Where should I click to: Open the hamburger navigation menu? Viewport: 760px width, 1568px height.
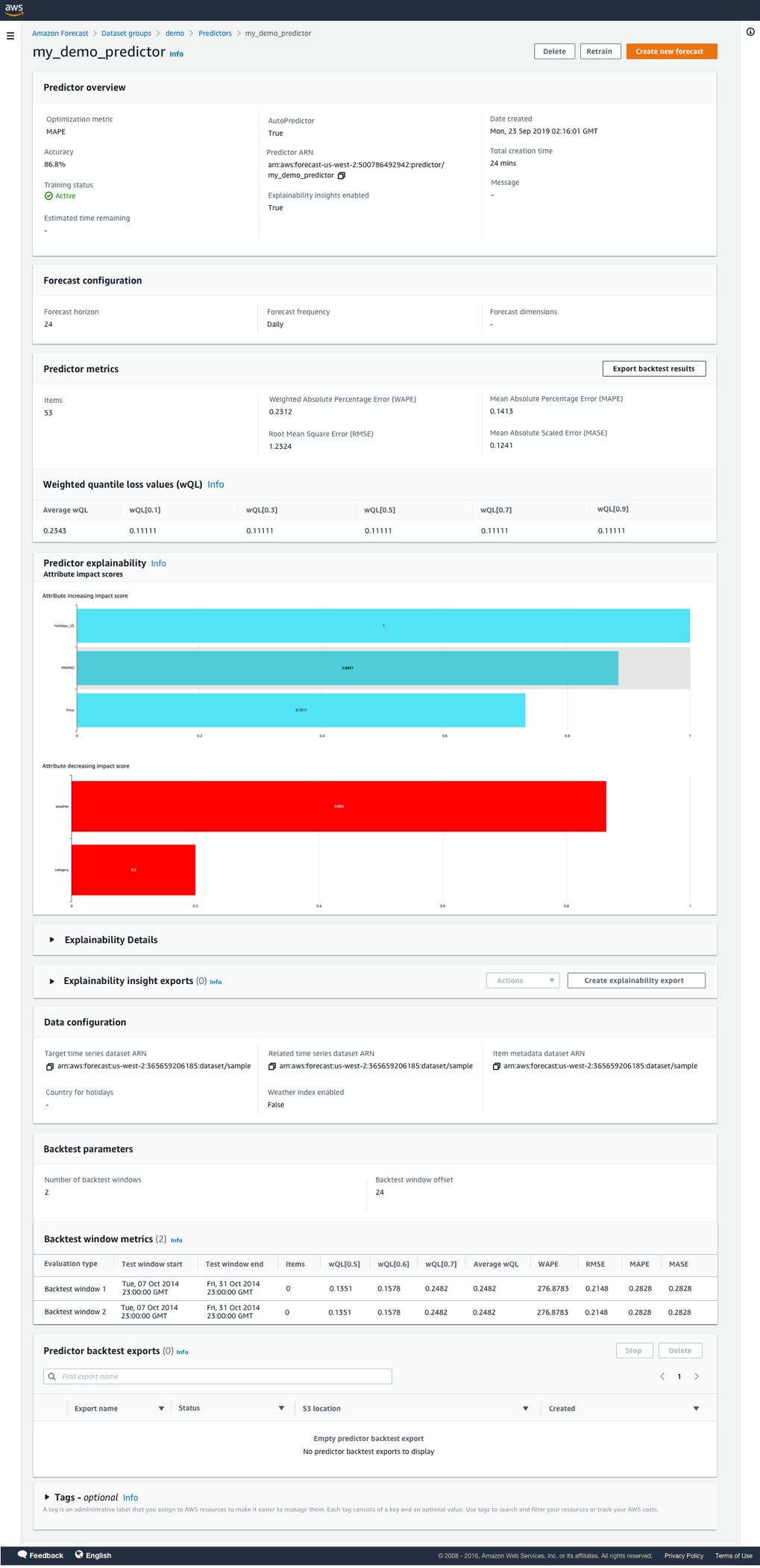(10, 36)
